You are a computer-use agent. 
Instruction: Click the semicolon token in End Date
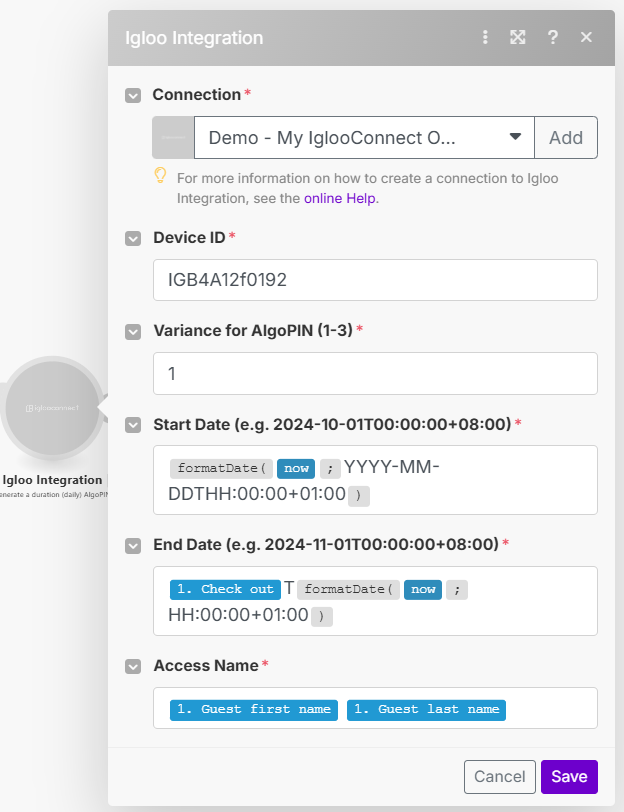pos(457,589)
